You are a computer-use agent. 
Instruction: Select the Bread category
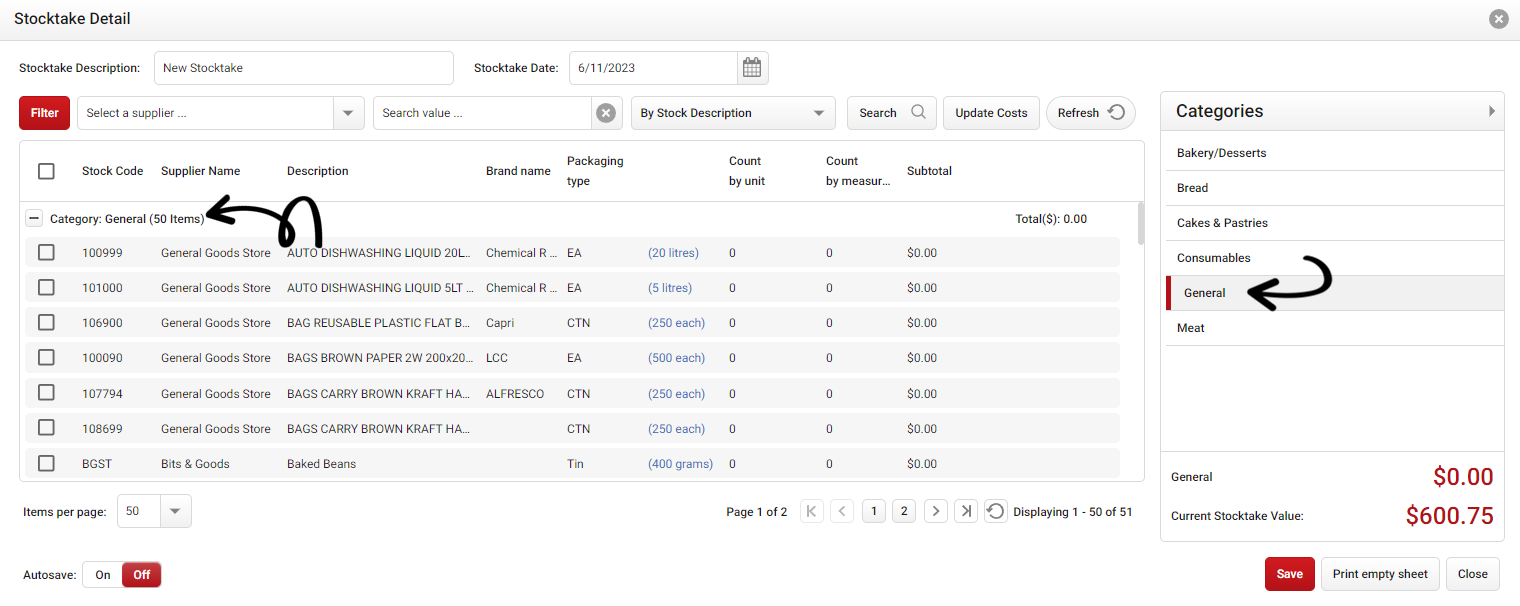click(x=1192, y=187)
